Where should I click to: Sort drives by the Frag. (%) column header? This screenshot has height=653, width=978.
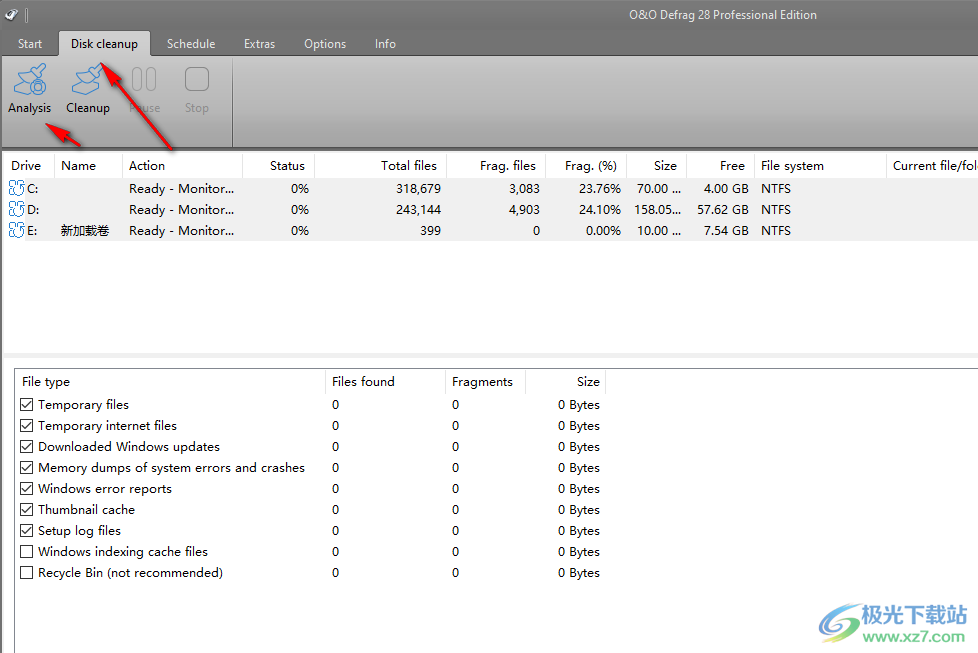pos(590,166)
